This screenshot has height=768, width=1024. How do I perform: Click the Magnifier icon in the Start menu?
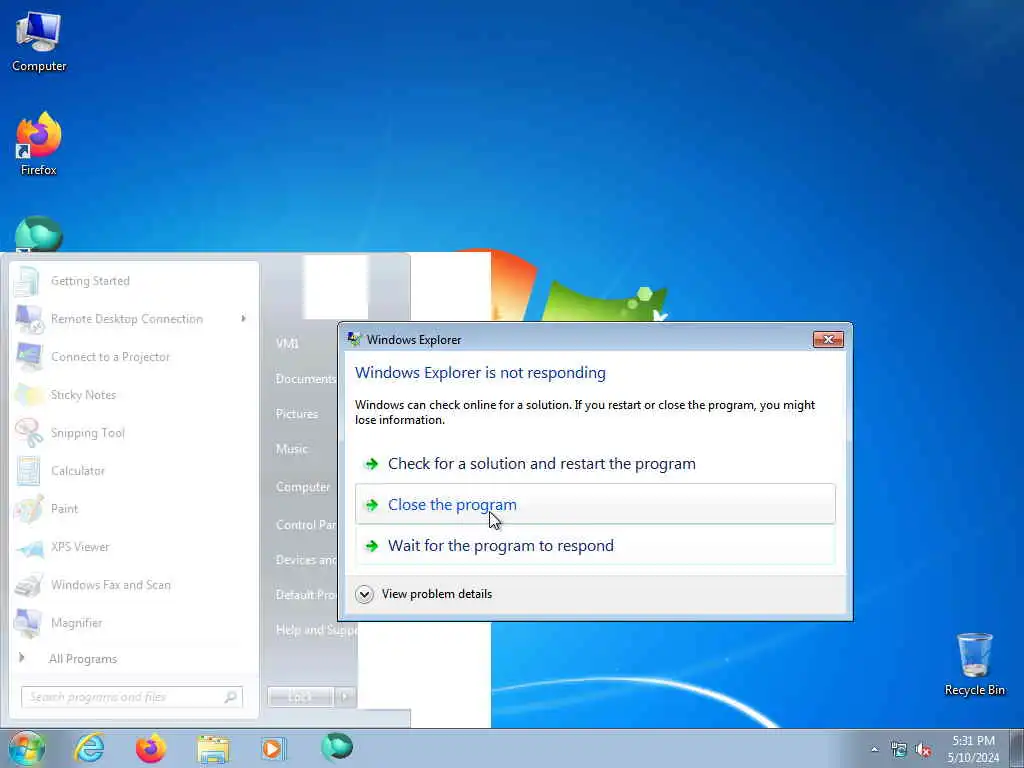[28, 623]
